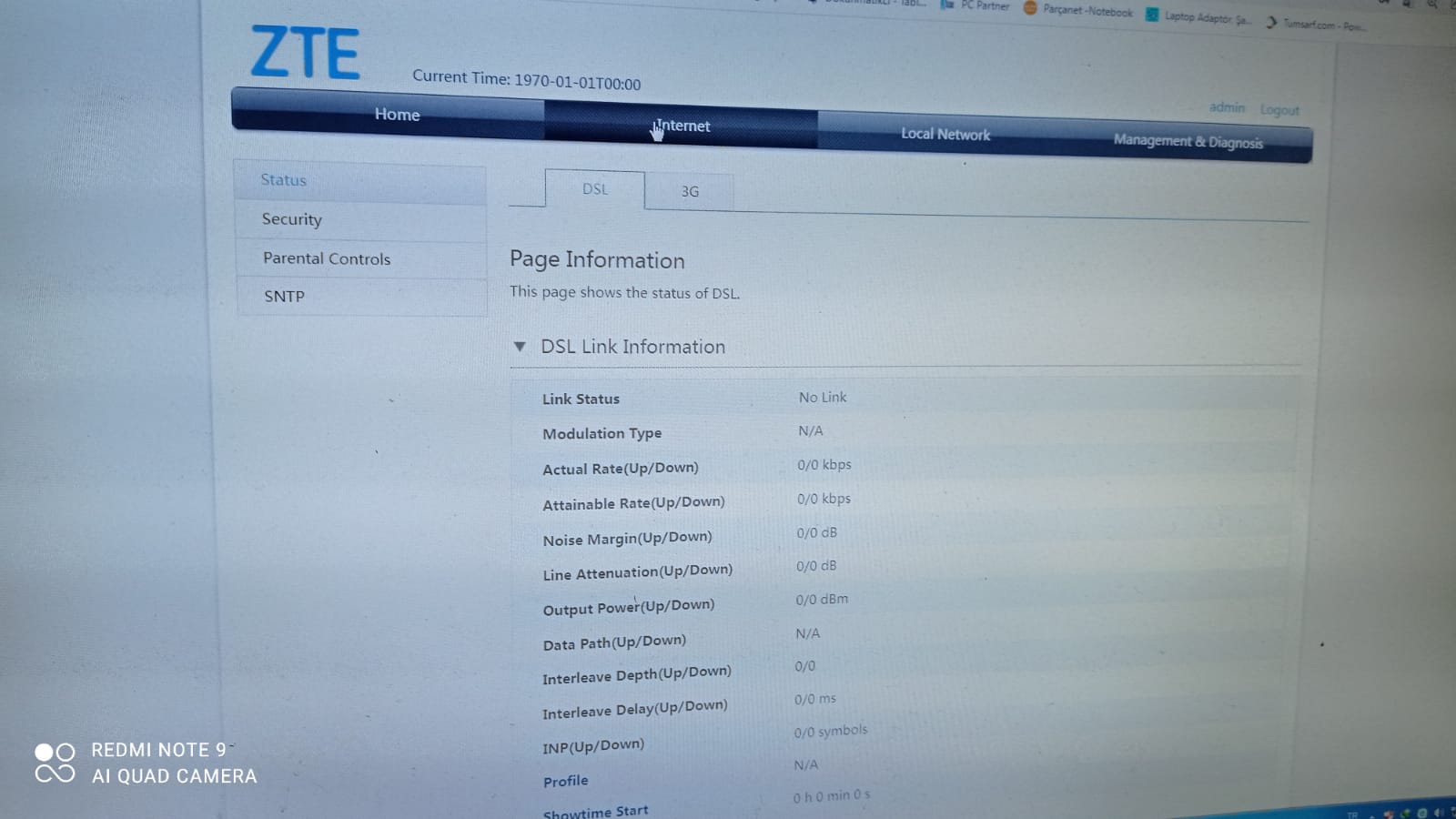This screenshot has width=1456, height=819.
Task: Open the Local Network menu
Action: point(945,134)
